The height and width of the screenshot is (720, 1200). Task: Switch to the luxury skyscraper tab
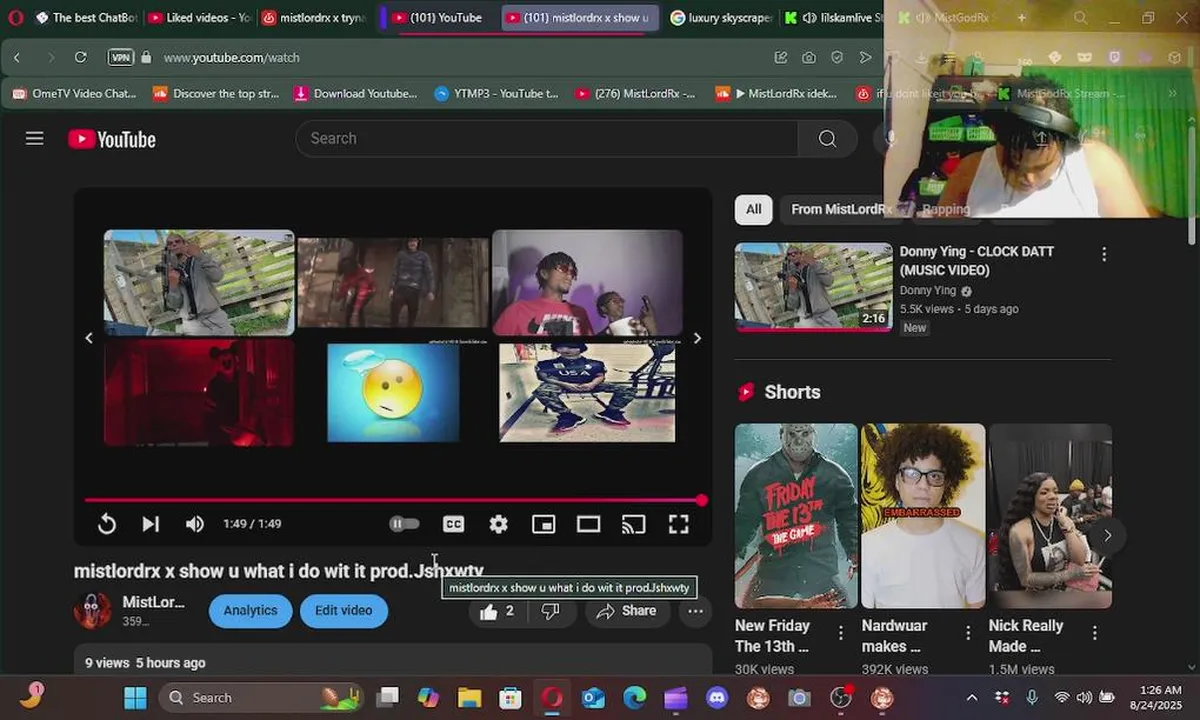(722, 18)
